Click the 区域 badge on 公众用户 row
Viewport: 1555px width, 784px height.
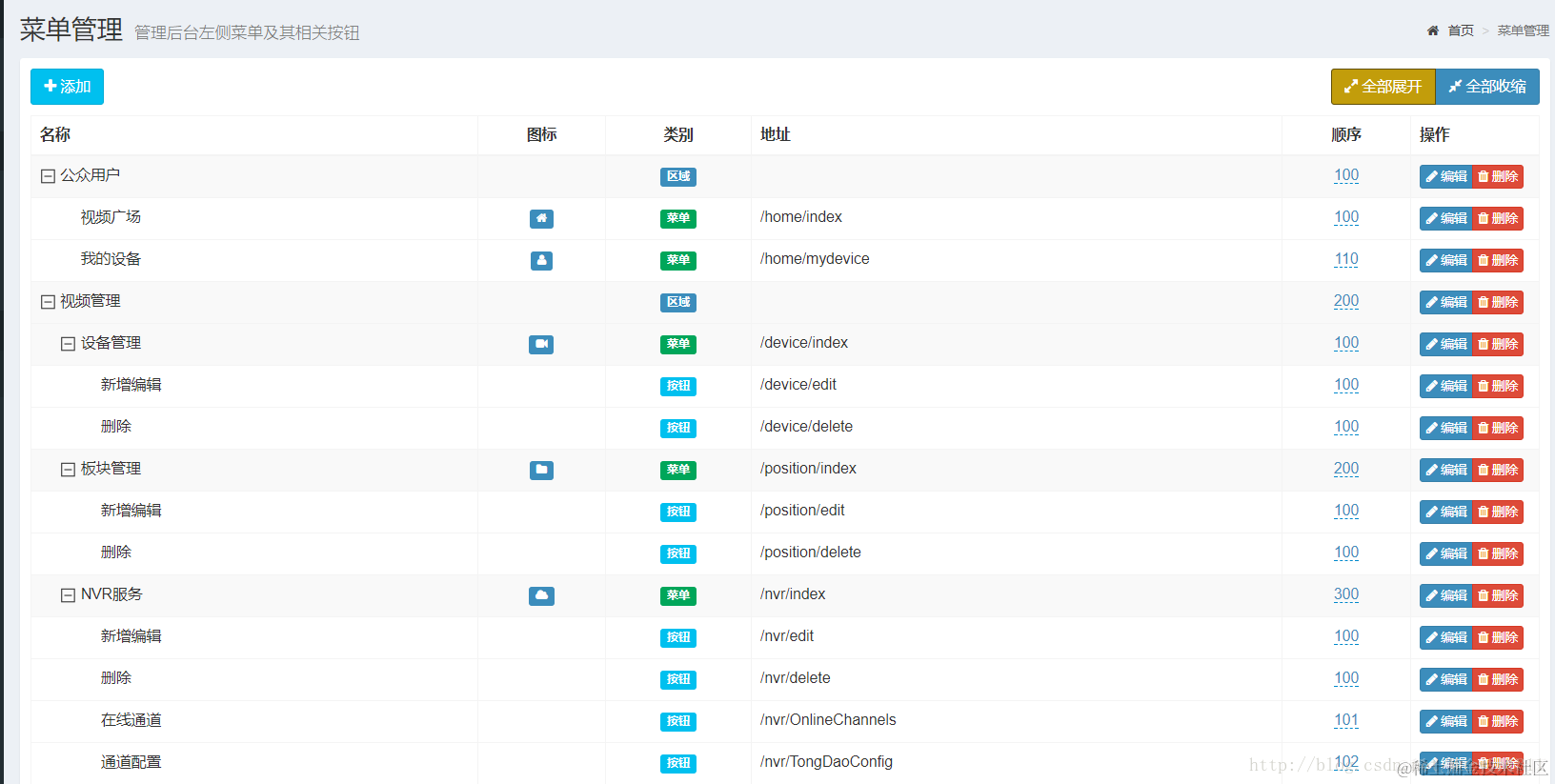click(x=678, y=176)
